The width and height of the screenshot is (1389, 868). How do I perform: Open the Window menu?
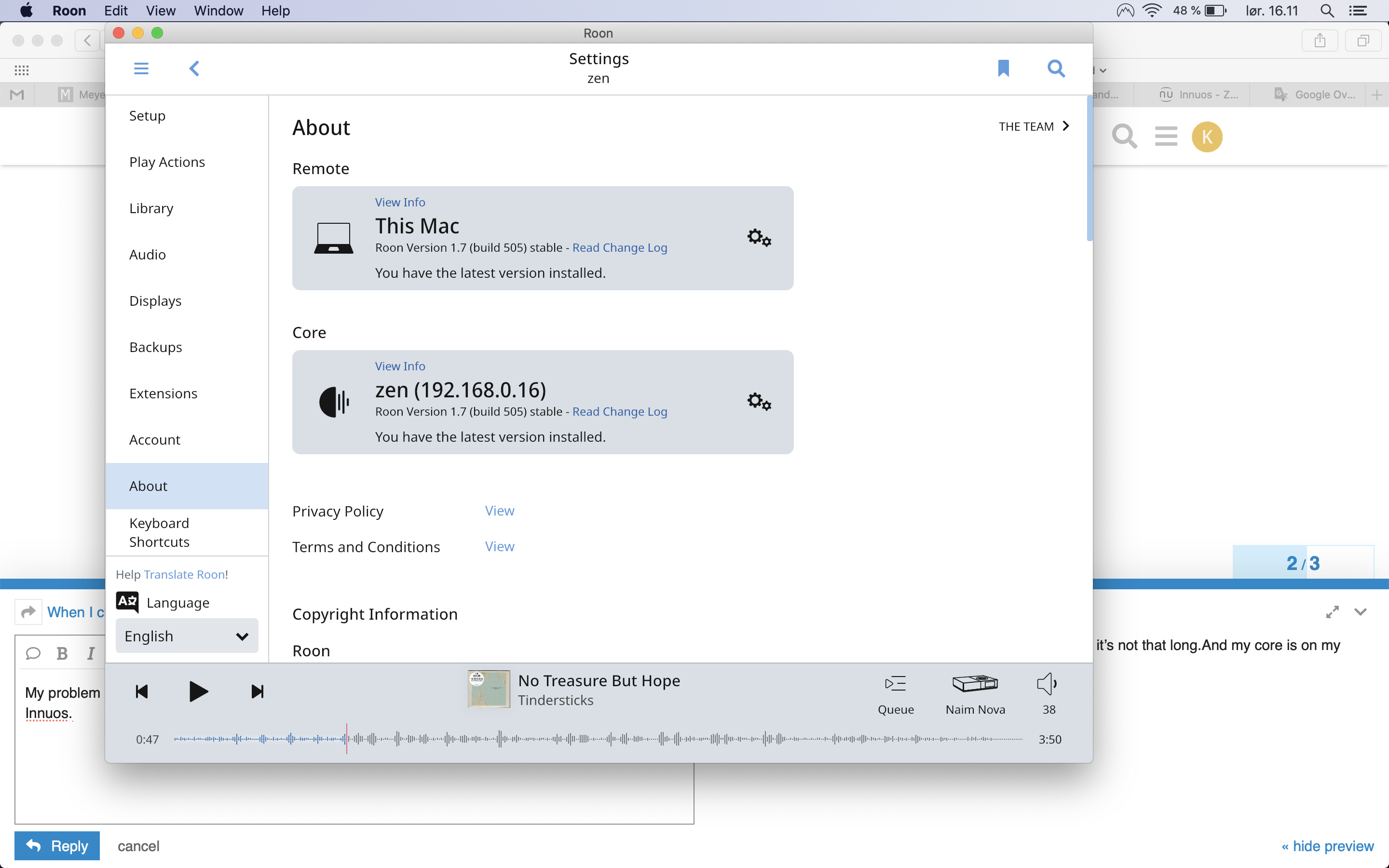[218, 11]
